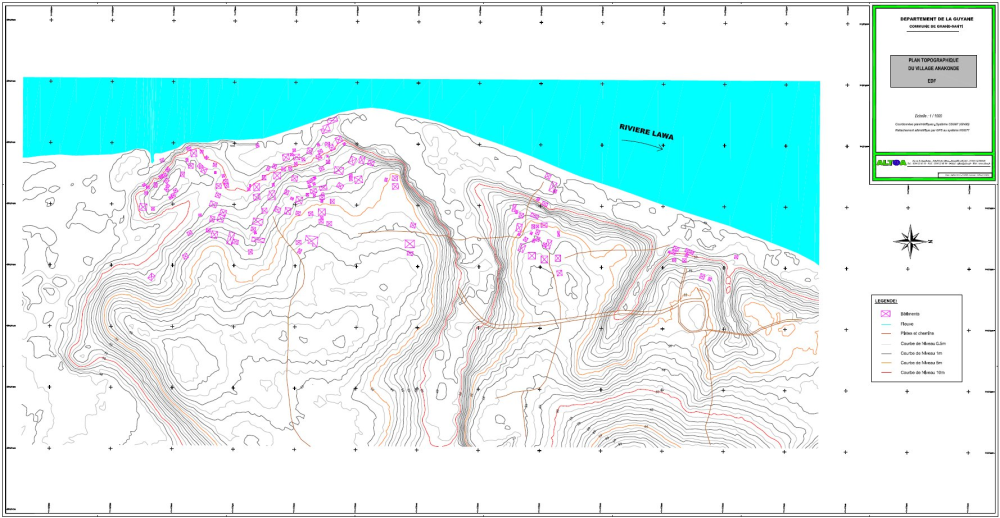Click the Bâtiments legend label
The image size is (1000, 518).
click(x=910, y=314)
